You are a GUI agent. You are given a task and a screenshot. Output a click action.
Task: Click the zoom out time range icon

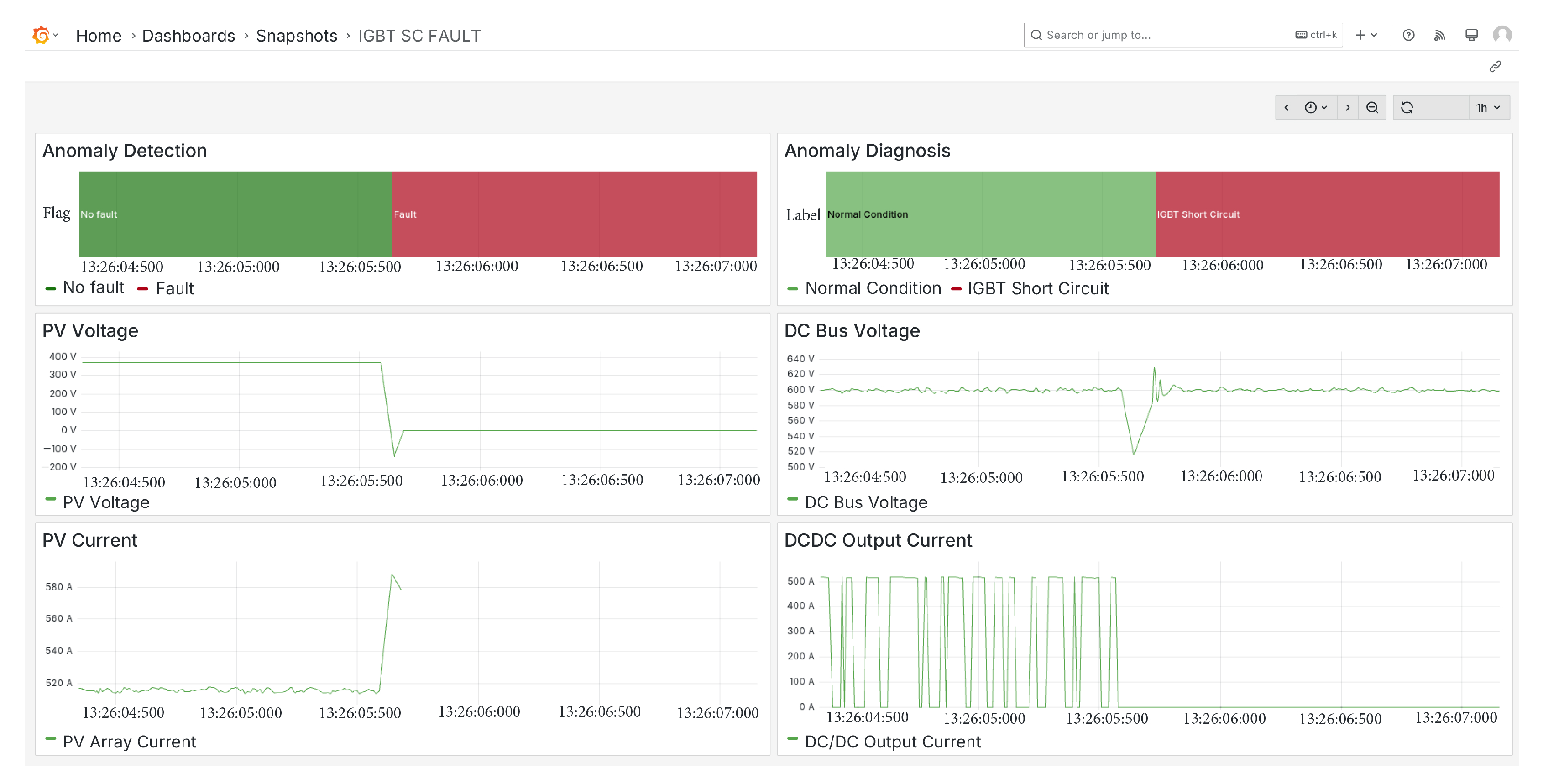tap(1372, 108)
